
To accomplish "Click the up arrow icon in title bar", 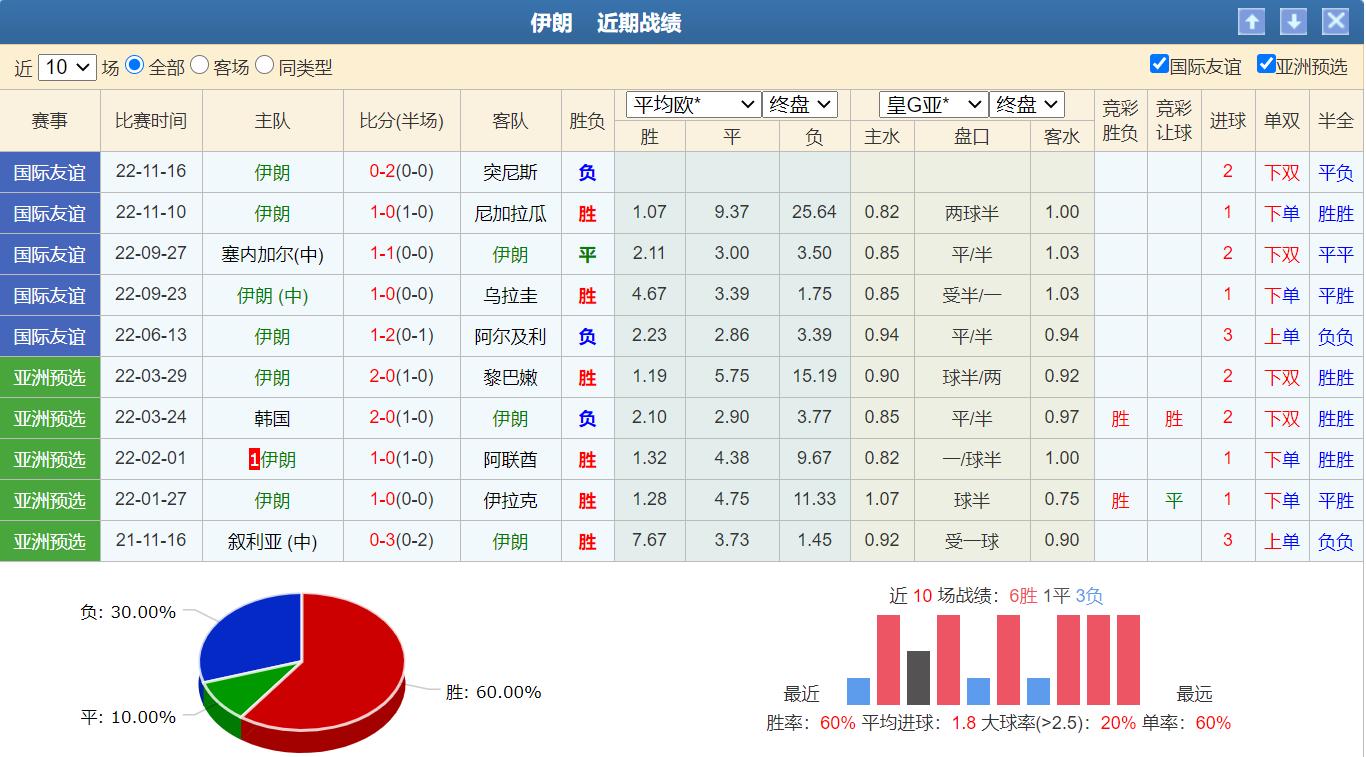I will click(1251, 22).
